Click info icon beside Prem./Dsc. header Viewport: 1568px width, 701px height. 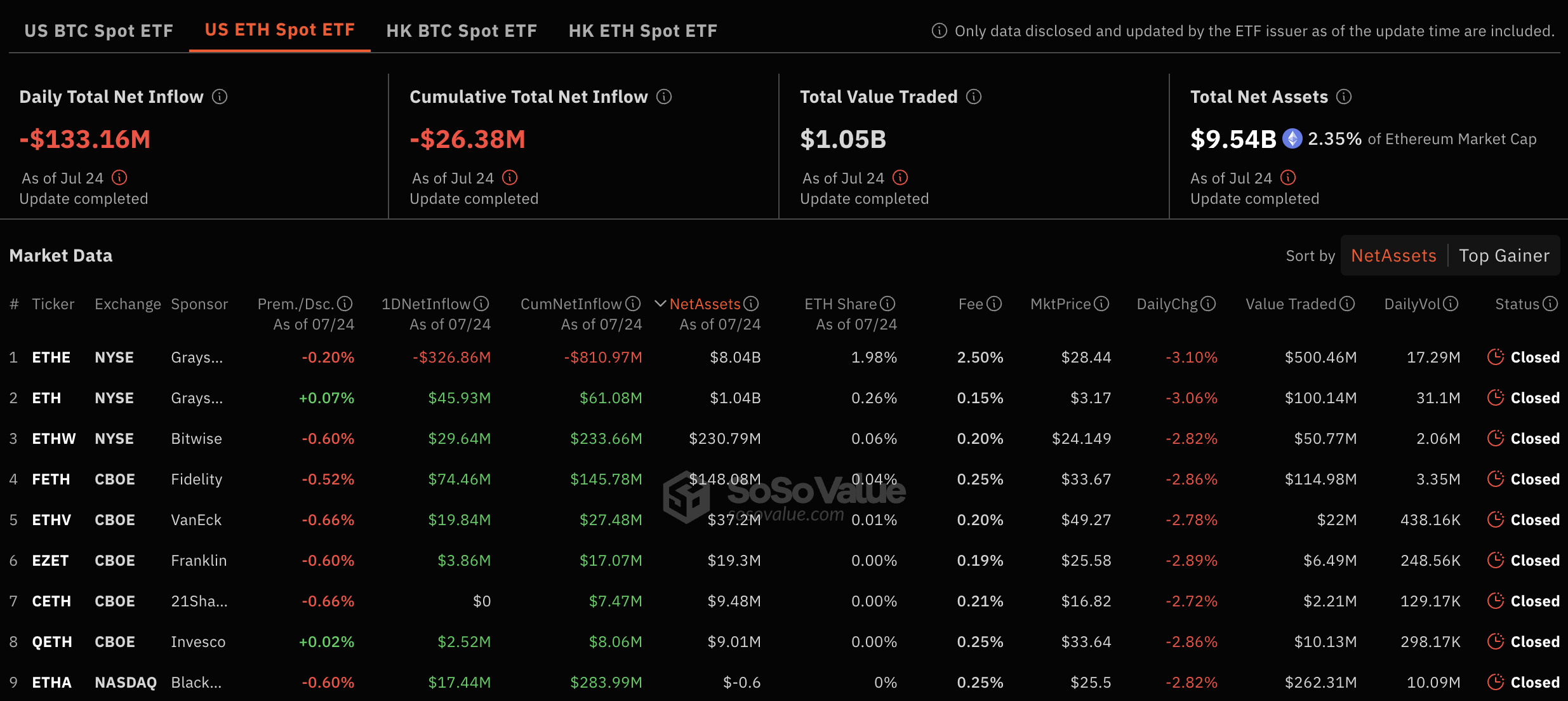(345, 304)
